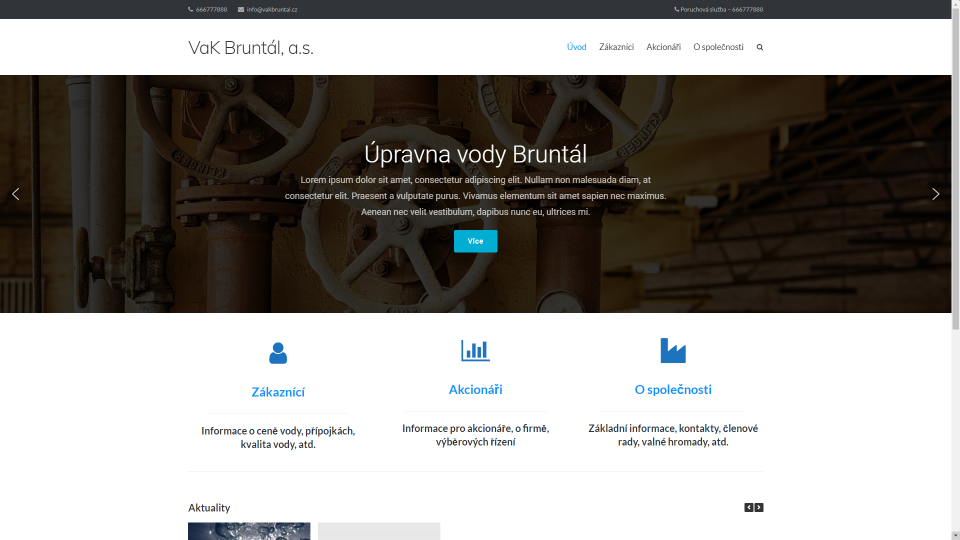Open the Zákazníci menu item
960x540 pixels.
coord(616,47)
